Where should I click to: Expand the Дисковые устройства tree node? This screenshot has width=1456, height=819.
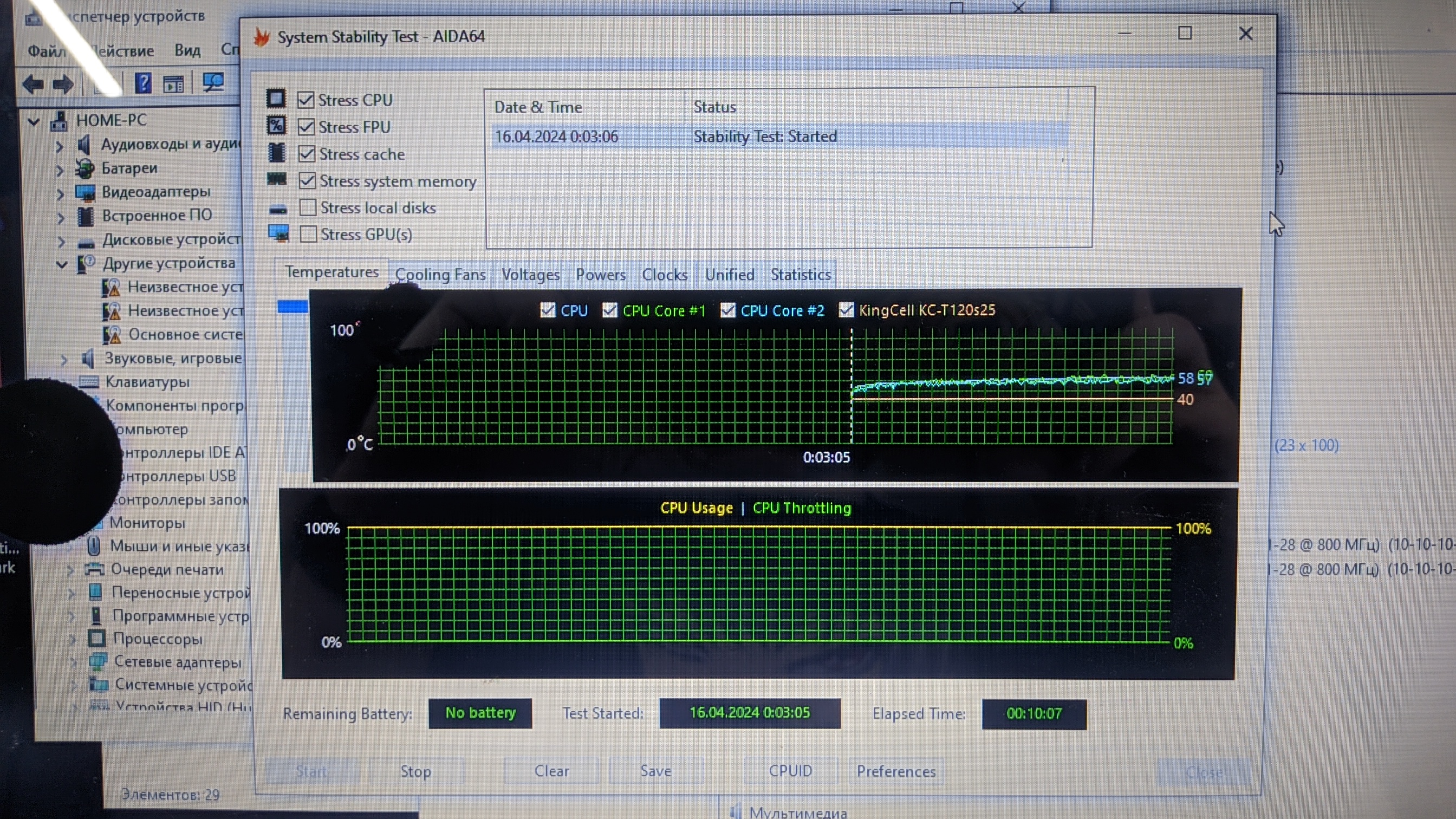coord(61,242)
